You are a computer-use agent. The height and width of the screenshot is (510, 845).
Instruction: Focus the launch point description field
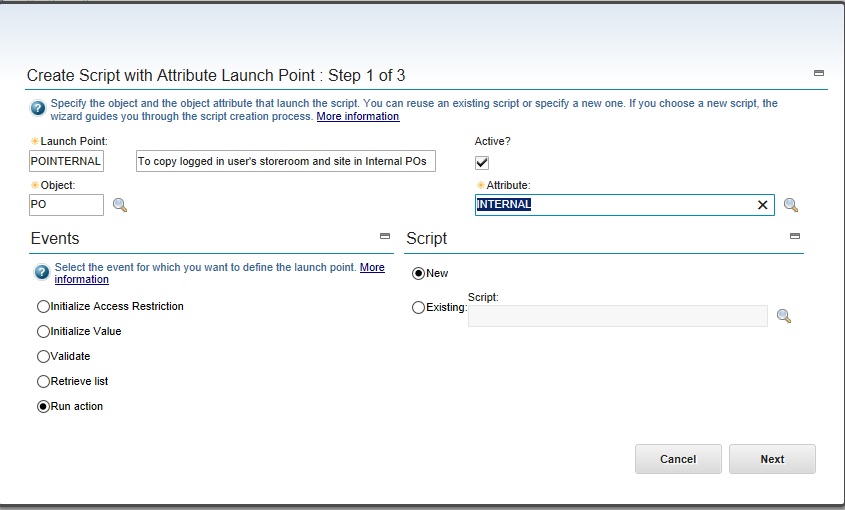pos(285,162)
